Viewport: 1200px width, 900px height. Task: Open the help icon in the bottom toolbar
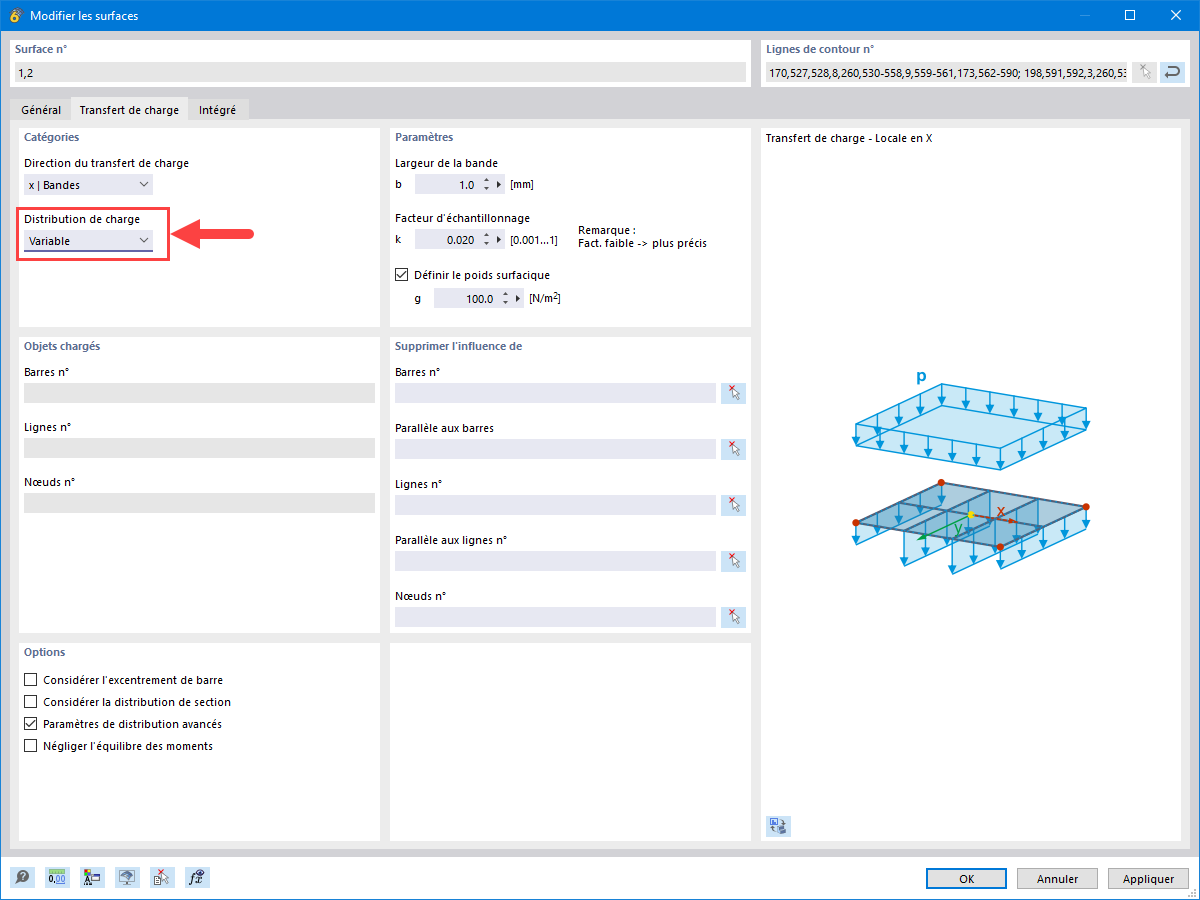point(23,878)
